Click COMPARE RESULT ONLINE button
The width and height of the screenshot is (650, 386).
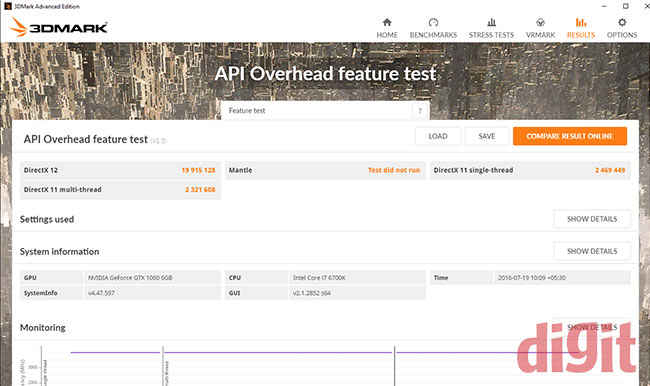(570, 136)
